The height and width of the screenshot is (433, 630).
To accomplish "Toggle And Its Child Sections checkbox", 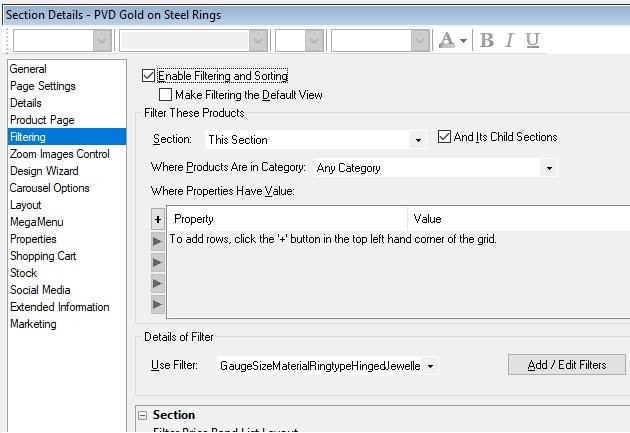I will [445, 138].
